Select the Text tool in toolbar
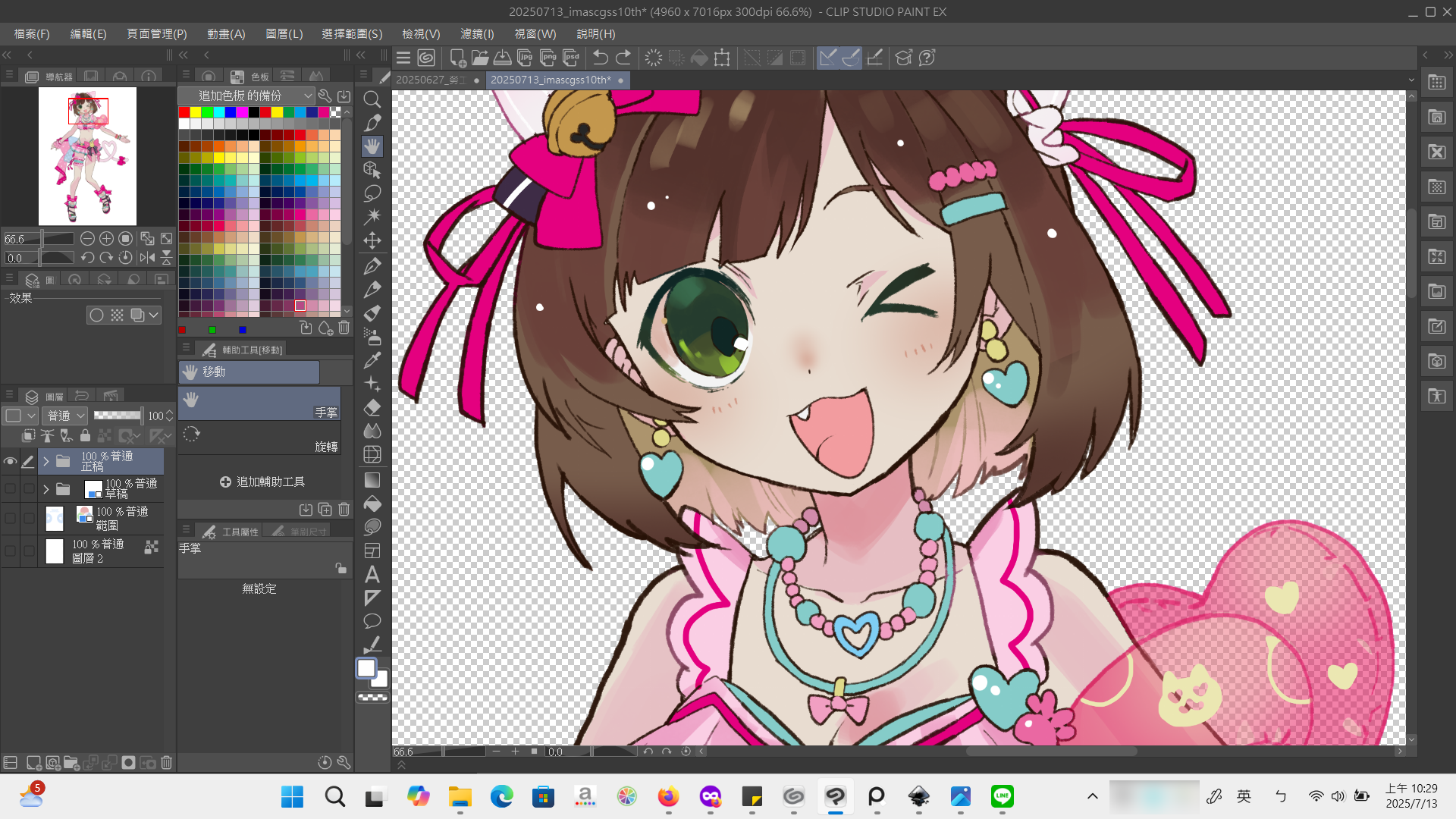 [372, 574]
